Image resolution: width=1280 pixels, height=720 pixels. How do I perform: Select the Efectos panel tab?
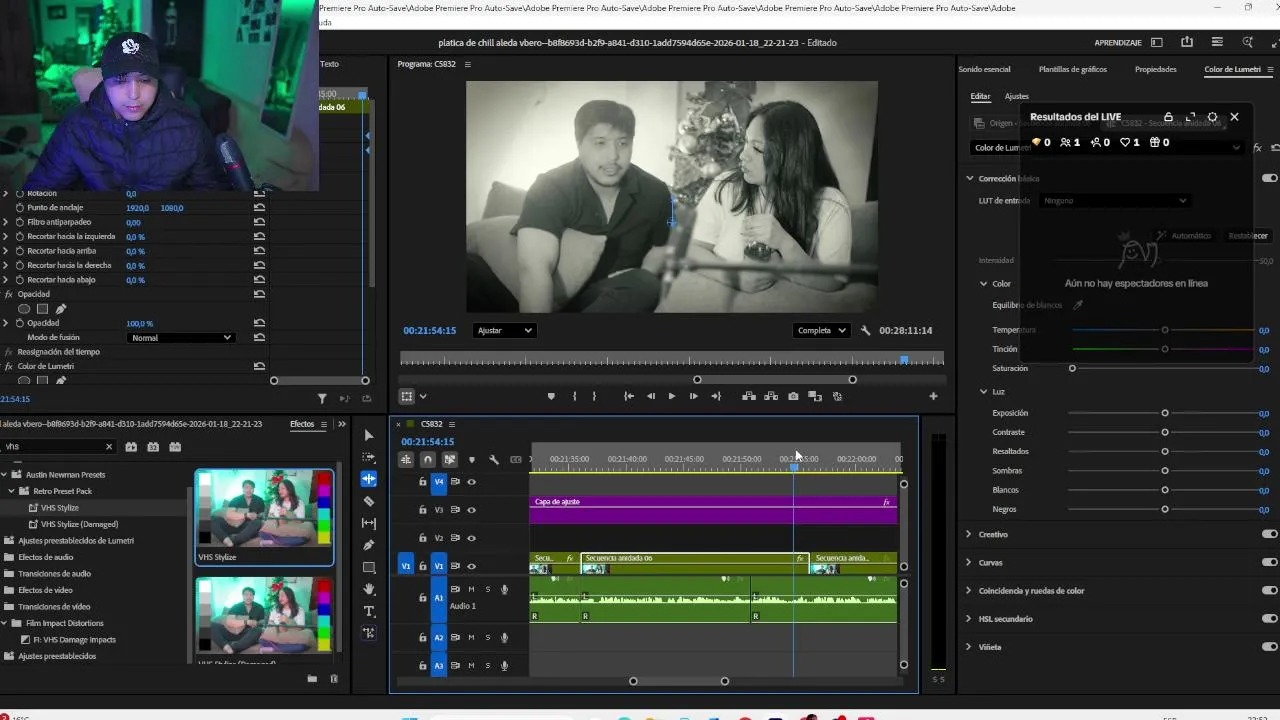302,424
